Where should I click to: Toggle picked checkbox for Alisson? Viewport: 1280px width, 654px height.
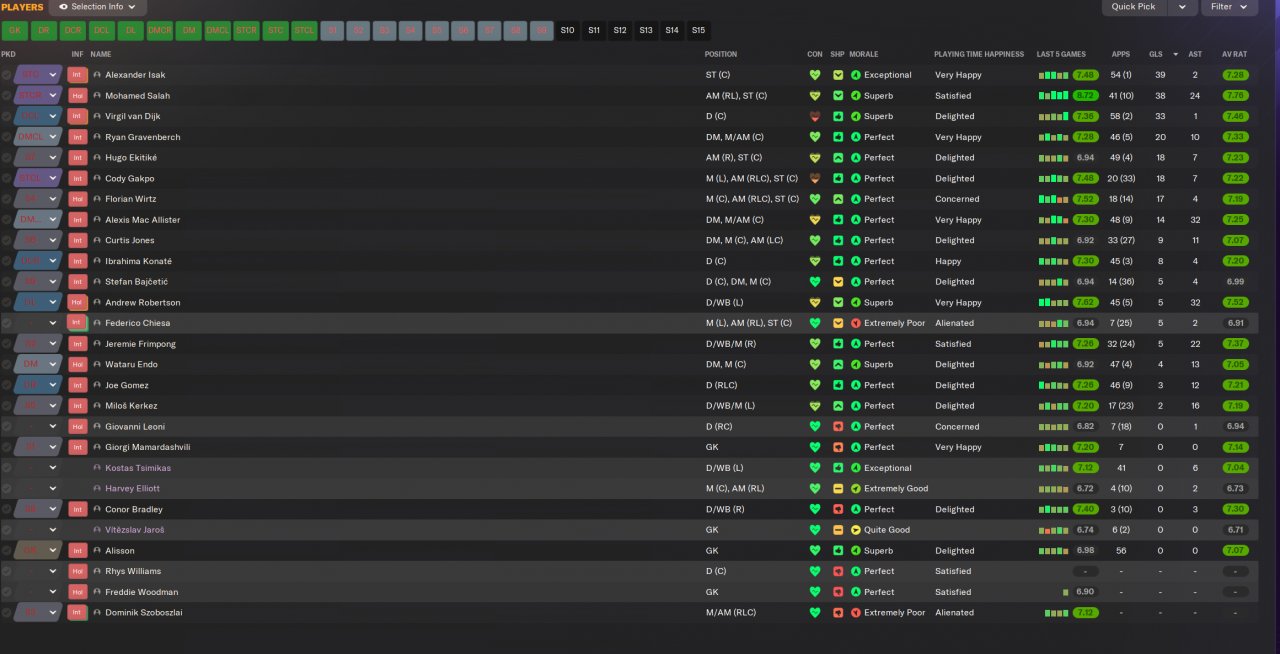pyautogui.click(x=7, y=550)
